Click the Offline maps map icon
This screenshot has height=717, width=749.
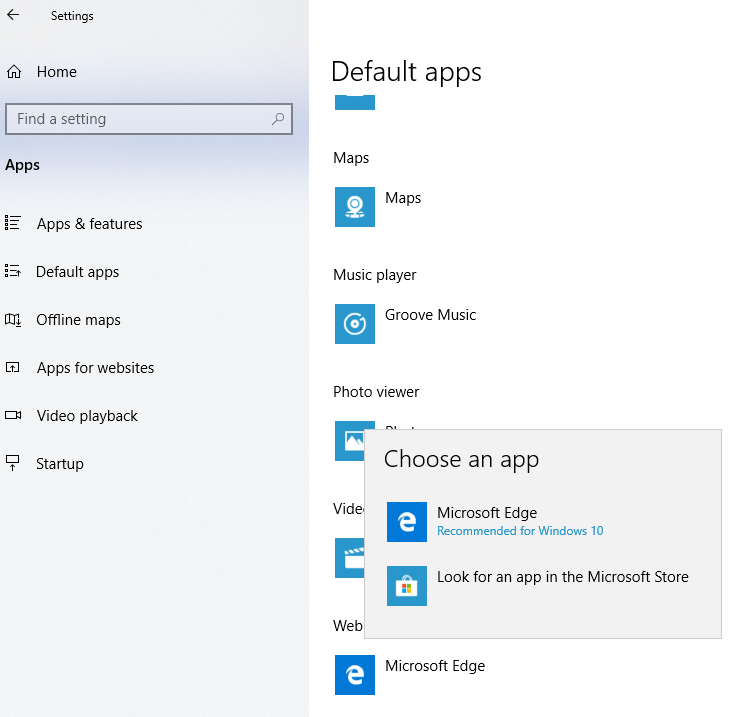13,319
